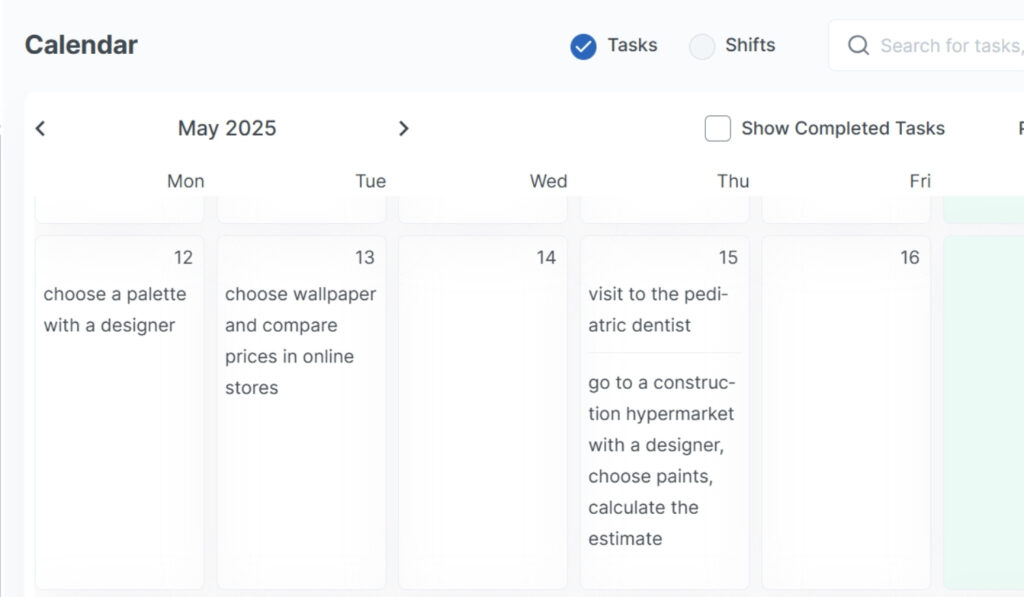Select the Tasks radio button
Screen dimensions: 1024x597
(x=583, y=46)
